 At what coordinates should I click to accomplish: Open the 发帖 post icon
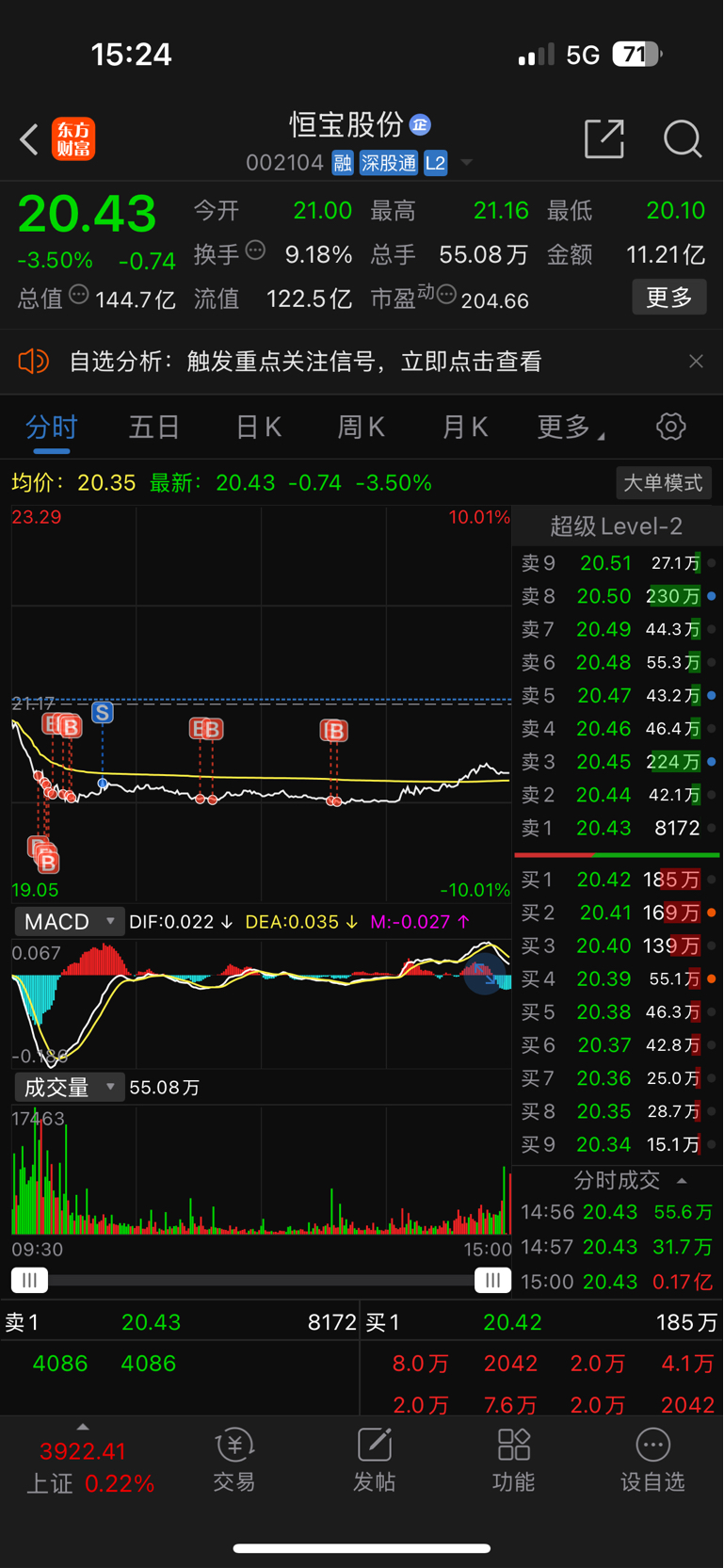coord(374,1461)
